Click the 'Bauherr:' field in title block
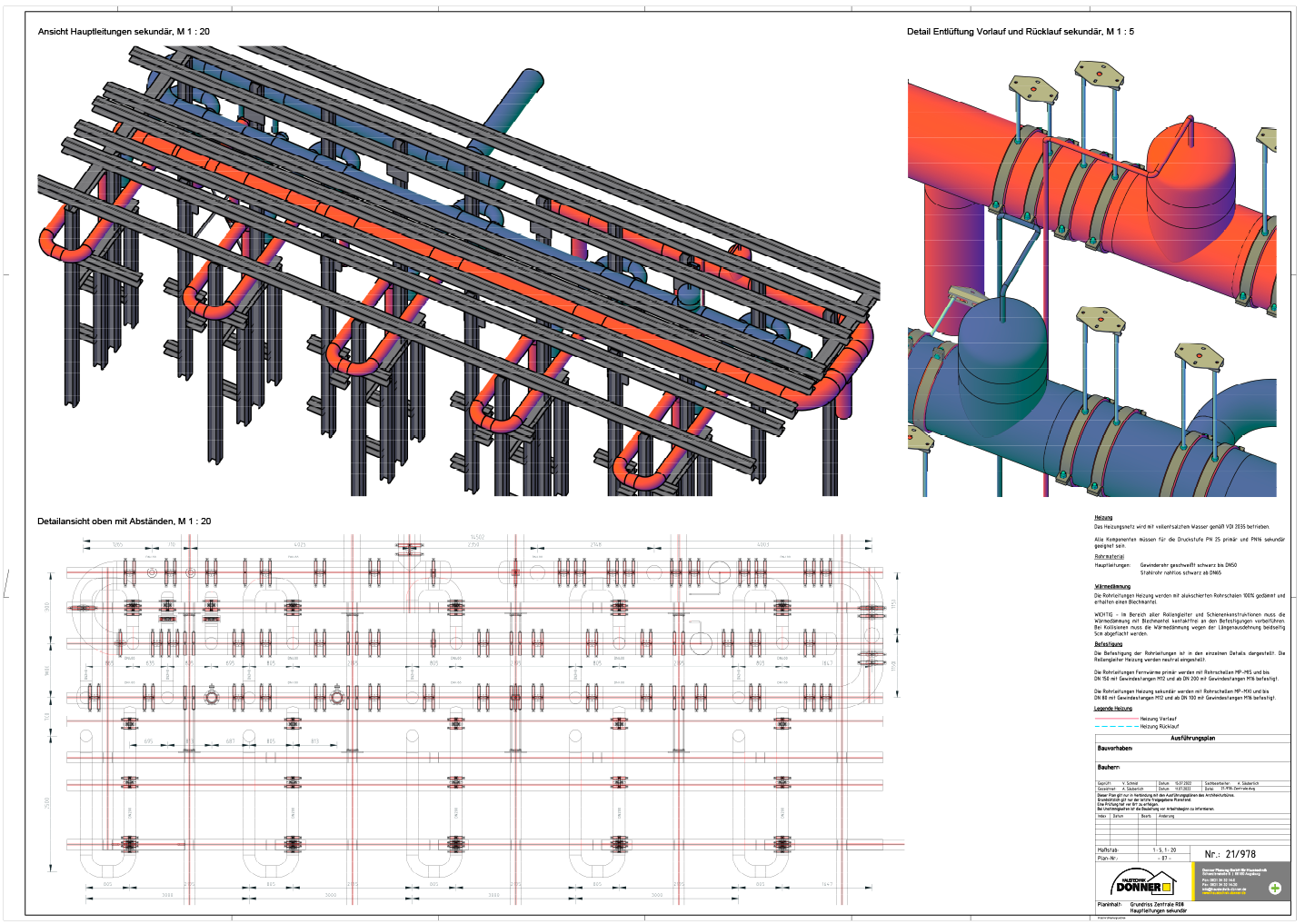The image size is (1305, 924). (1109, 768)
